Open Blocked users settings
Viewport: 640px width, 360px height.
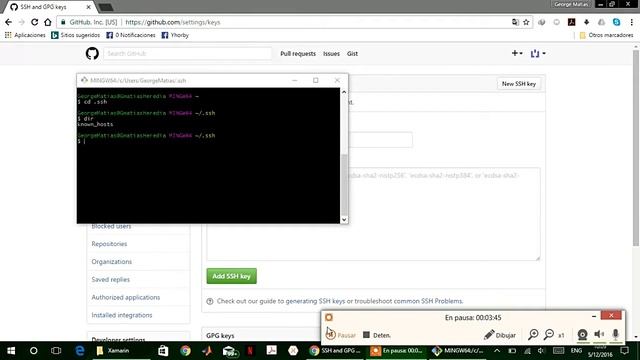111,227
